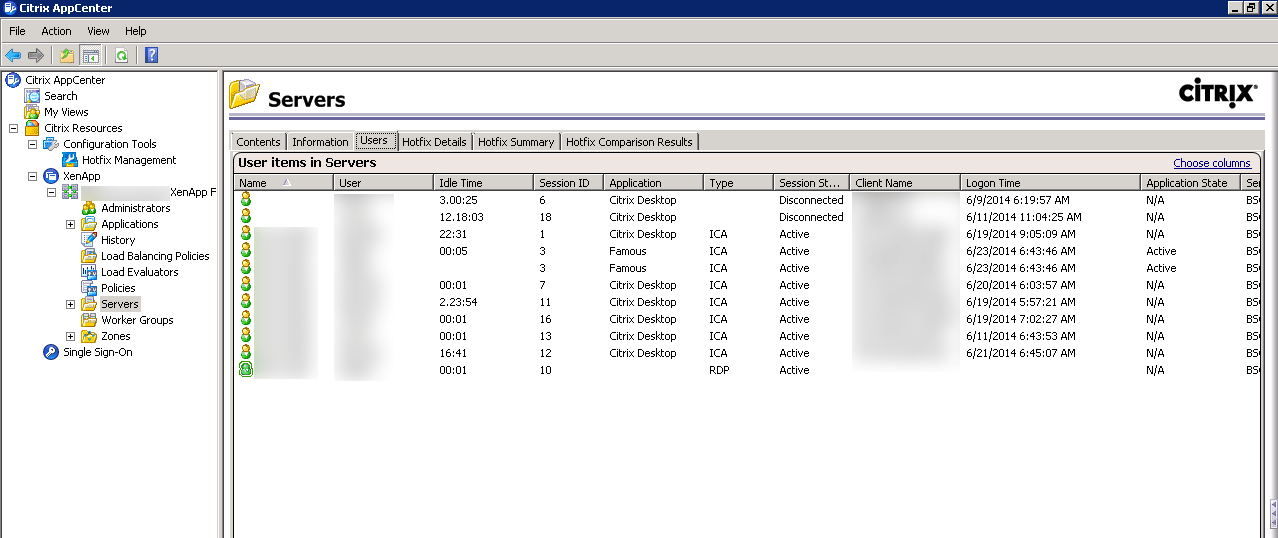Switch to the Hotfix Details tab
This screenshot has height=538, width=1278.
pyautogui.click(x=434, y=142)
